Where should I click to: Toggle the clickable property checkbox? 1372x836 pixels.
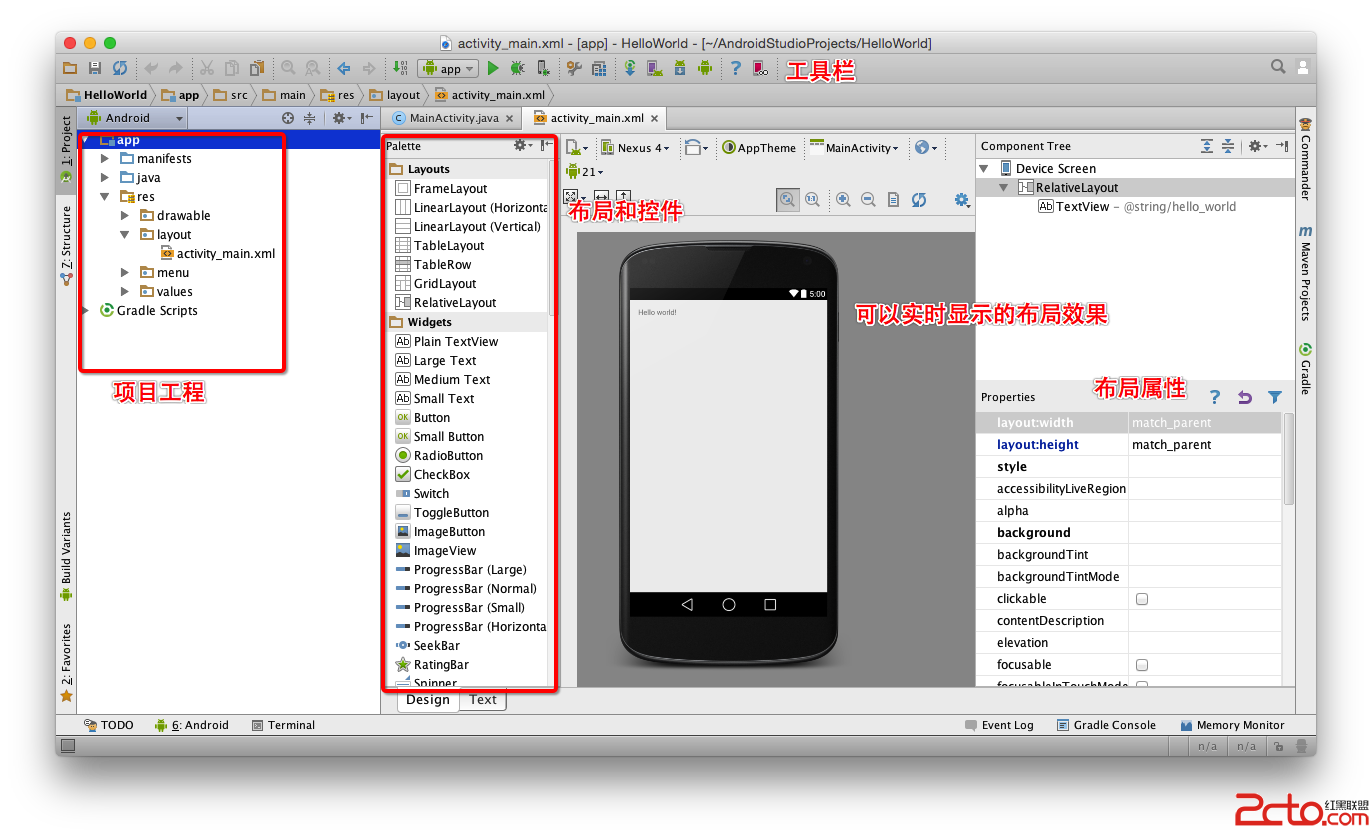1142,599
